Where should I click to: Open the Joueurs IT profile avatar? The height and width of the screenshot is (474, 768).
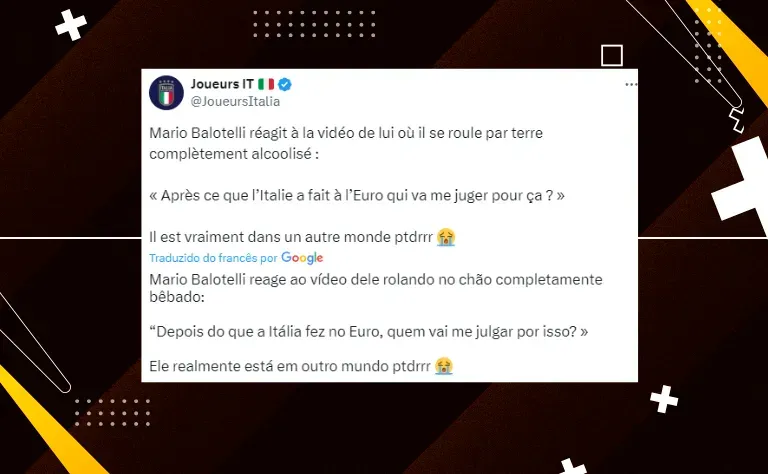pyautogui.click(x=167, y=93)
